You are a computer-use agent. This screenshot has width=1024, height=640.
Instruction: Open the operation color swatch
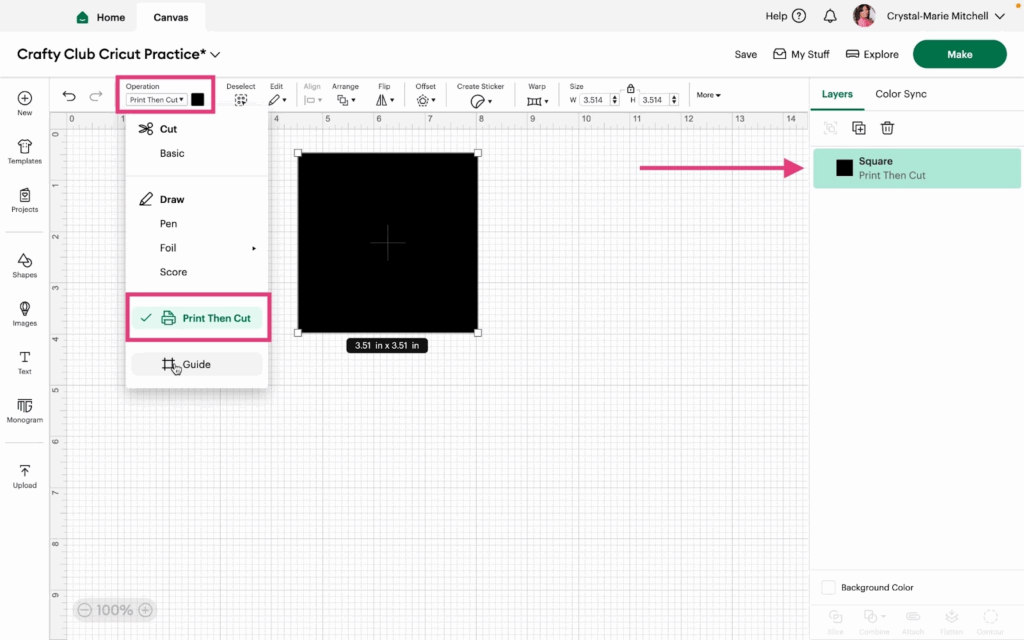point(197,99)
